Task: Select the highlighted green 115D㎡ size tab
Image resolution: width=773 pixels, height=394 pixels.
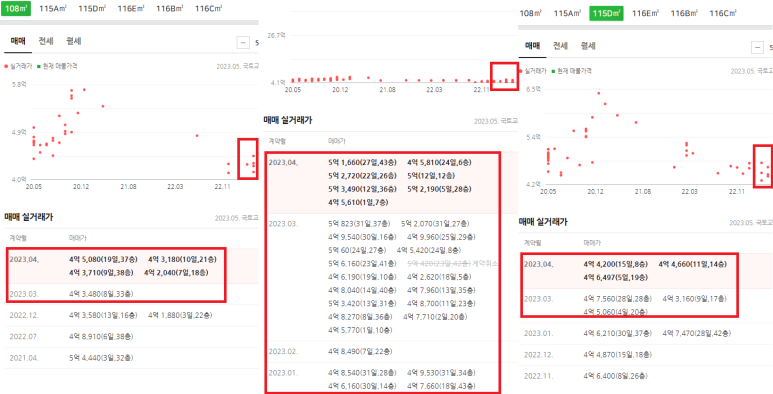Action: click(x=606, y=13)
